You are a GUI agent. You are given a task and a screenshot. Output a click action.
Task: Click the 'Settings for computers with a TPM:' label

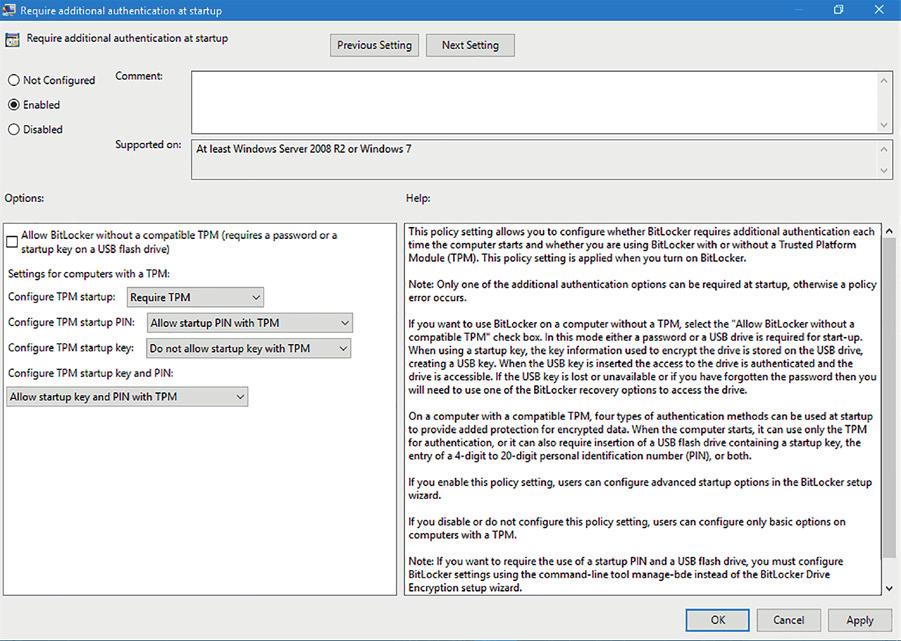coord(89,274)
